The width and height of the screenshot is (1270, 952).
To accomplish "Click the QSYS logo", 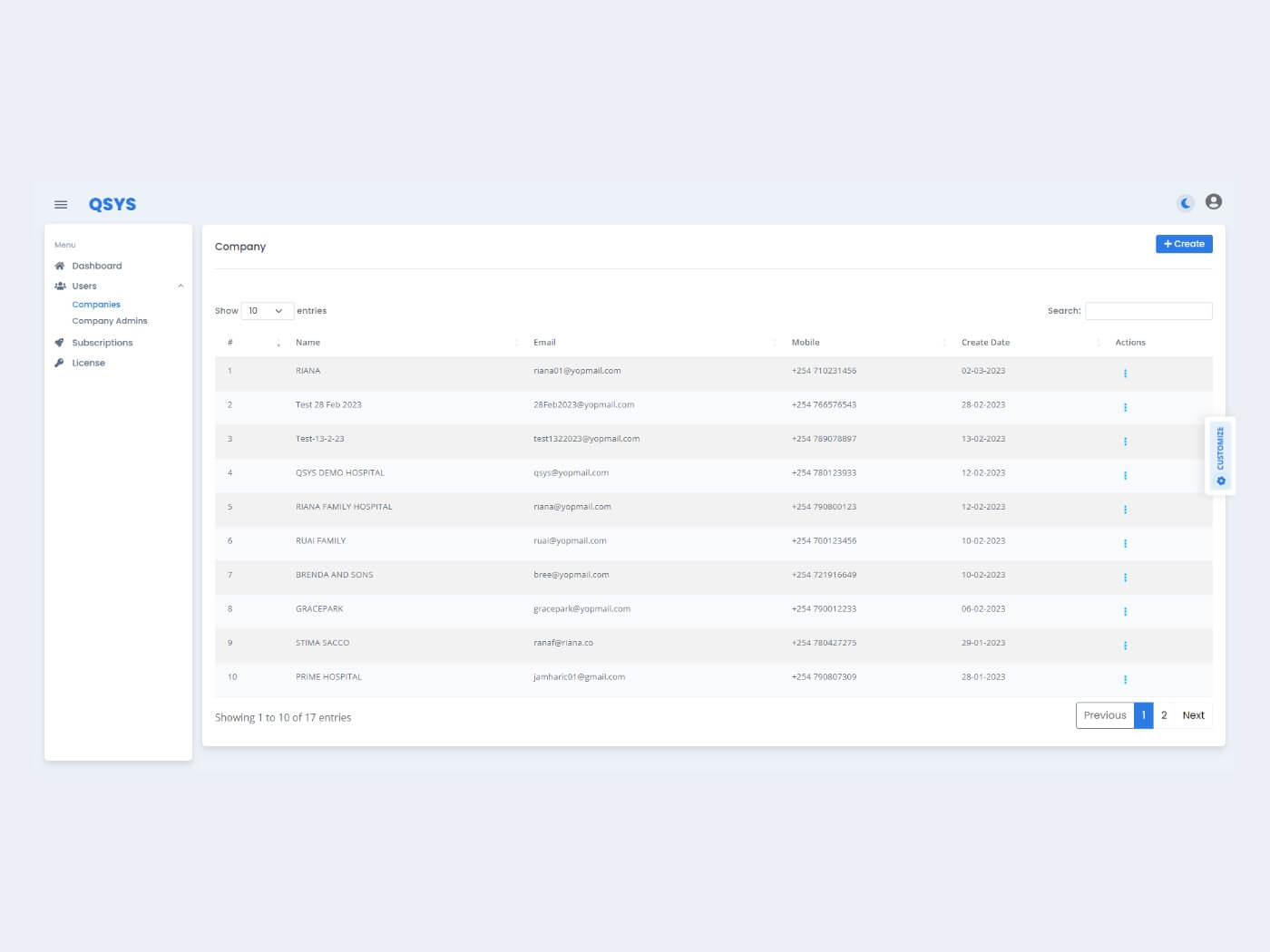I will point(112,205).
